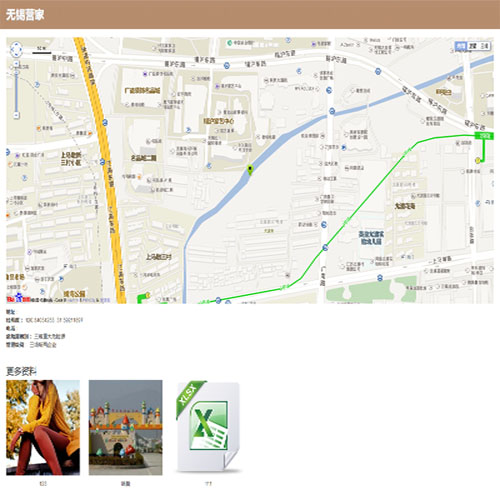Open the XLSX Excel file icon
Image resolution: width=500 pixels, height=500 pixels.
(208, 427)
